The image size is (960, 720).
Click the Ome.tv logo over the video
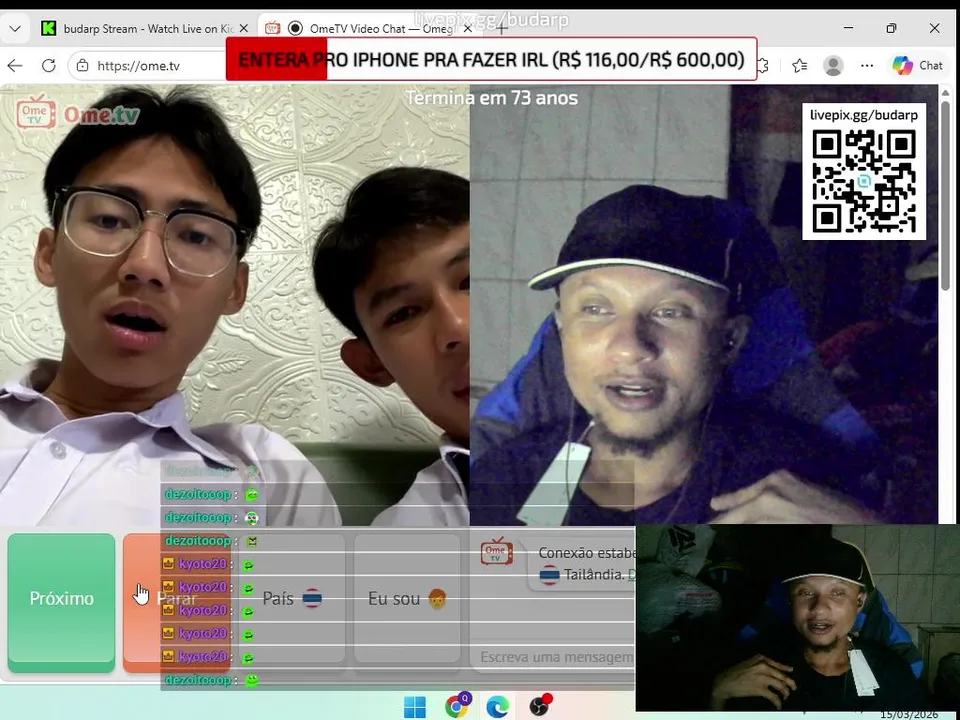(x=78, y=113)
